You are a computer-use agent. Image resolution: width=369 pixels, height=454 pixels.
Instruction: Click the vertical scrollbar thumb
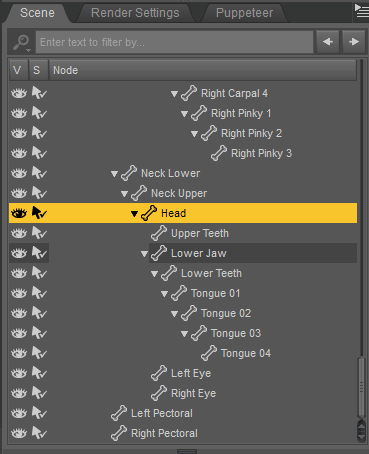361,387
